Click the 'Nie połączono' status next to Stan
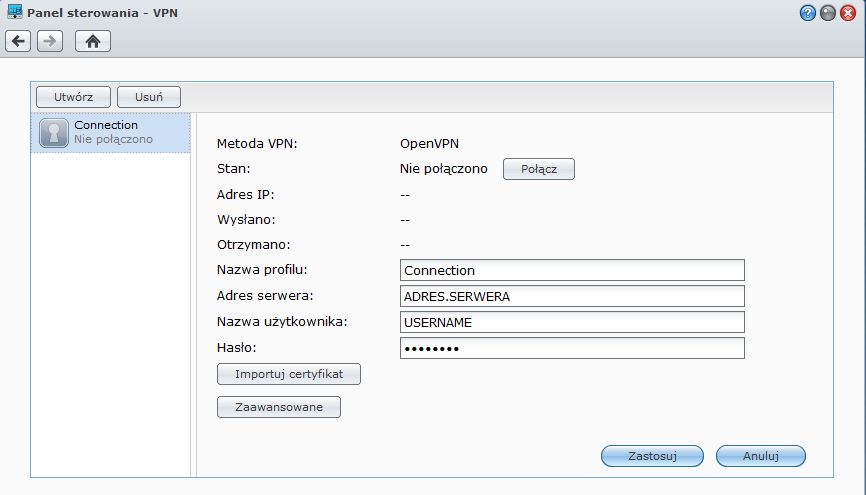This screenshot has width=866, height=495. click(x=443, y=169)
